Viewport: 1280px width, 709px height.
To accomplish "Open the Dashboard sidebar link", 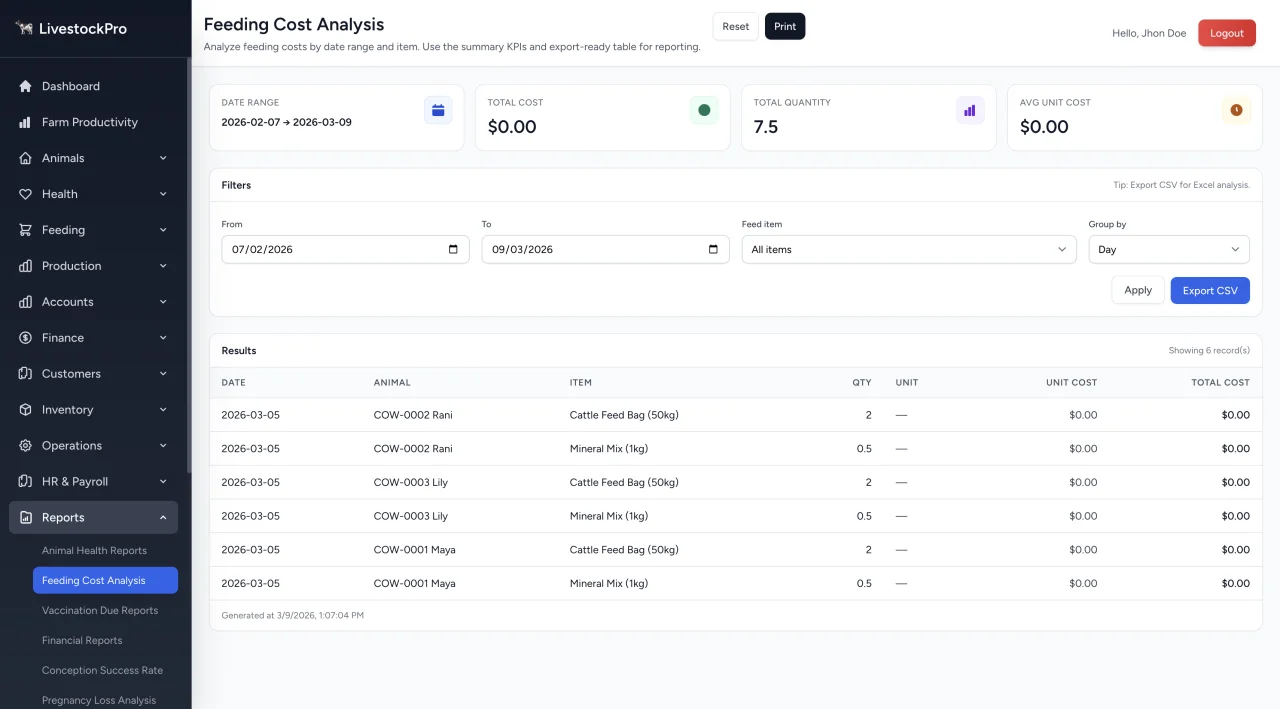I will tap(94, 86).
